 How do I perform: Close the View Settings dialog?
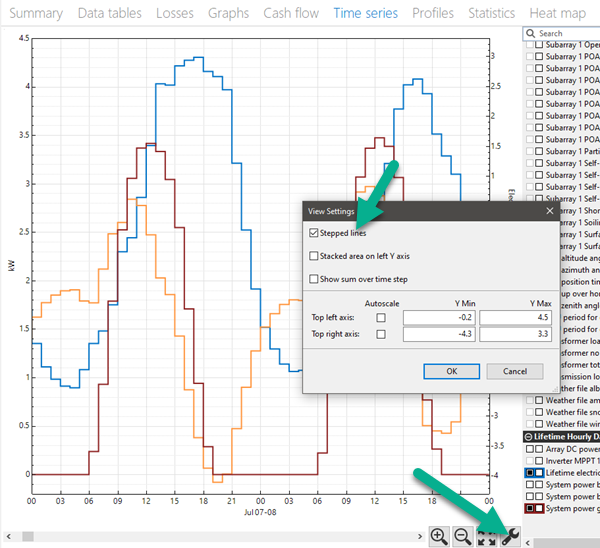pos(549,211)
